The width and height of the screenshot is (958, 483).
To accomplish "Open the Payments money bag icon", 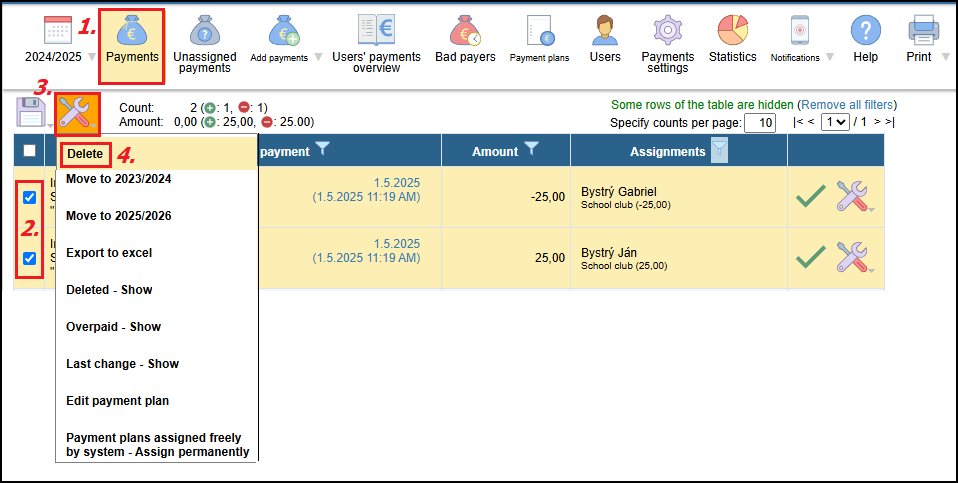I will [131, 30].
